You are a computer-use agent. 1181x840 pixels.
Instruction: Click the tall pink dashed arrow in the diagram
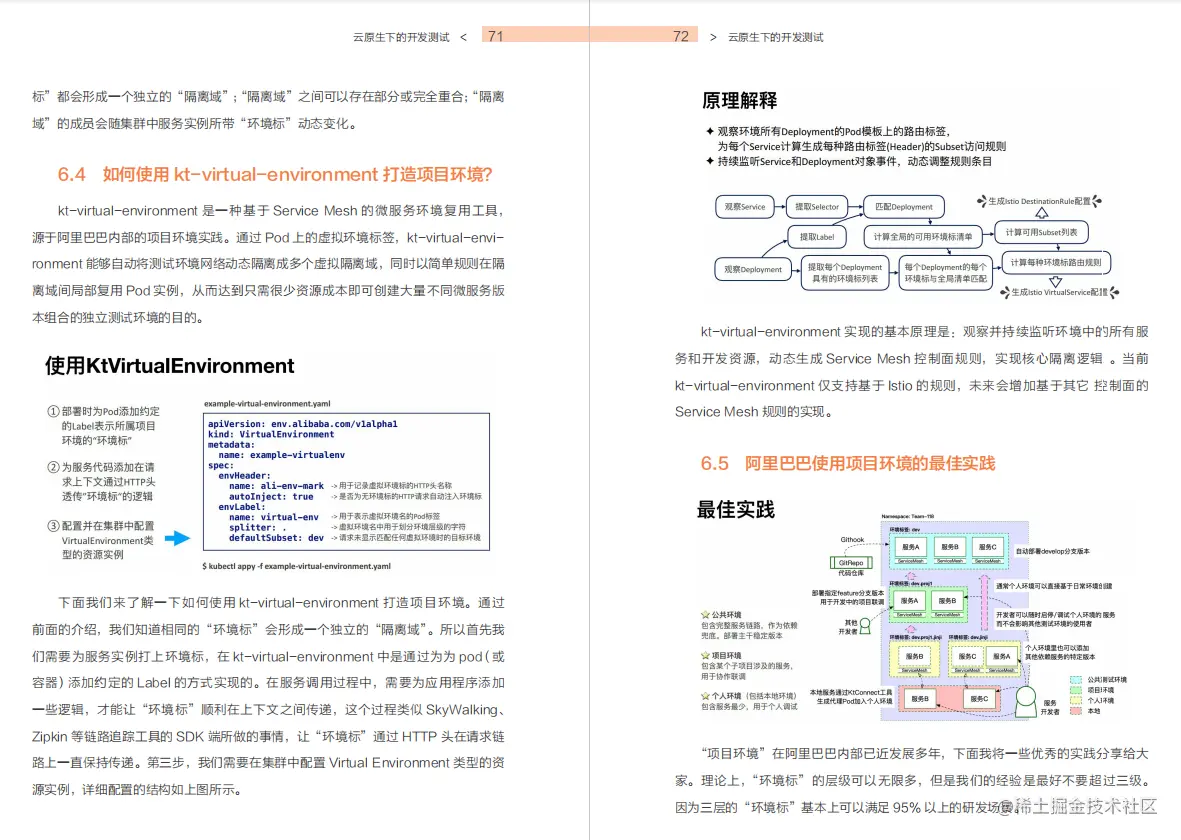tap(984, 603)
